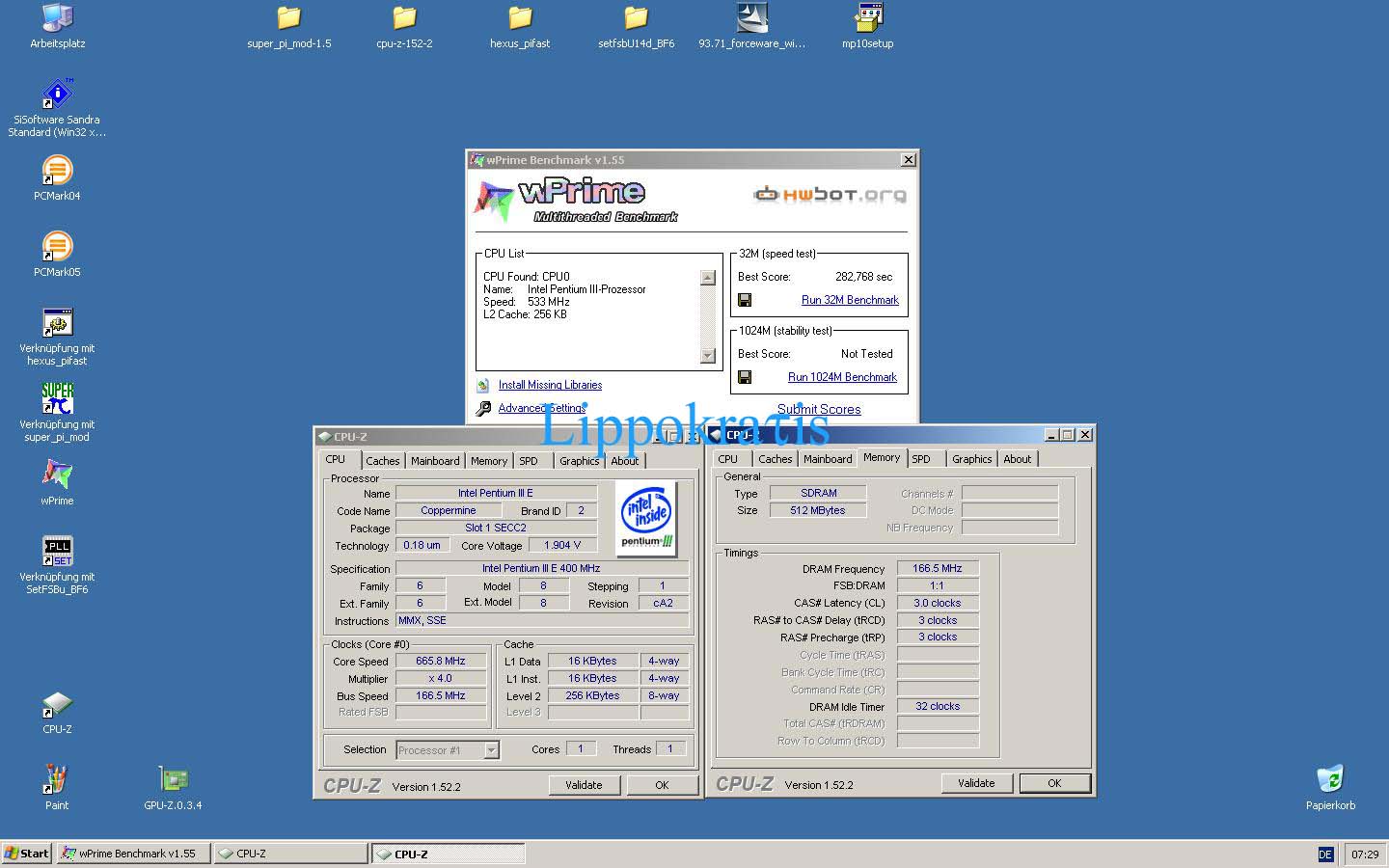Click Validate in left CPU-Z window

click(584, 785)
